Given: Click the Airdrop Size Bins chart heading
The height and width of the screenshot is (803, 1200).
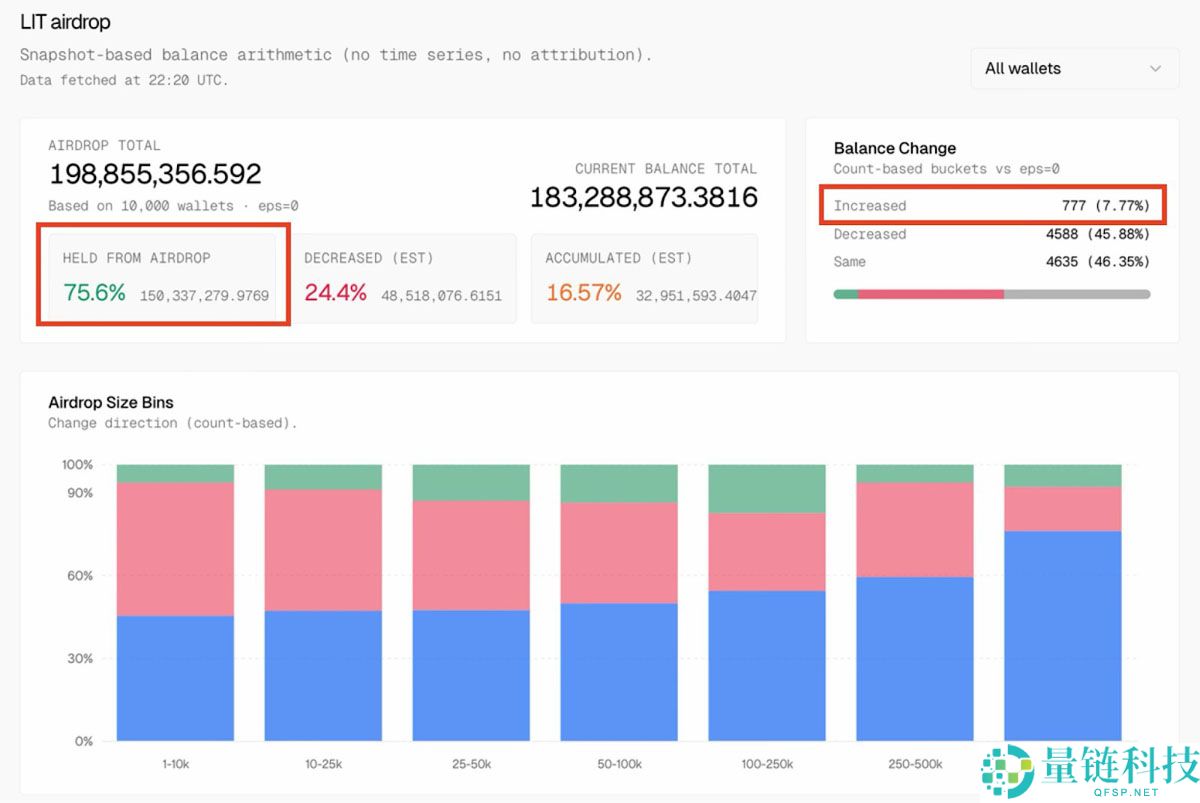Looking at the screenshot, I should (111, 402).
